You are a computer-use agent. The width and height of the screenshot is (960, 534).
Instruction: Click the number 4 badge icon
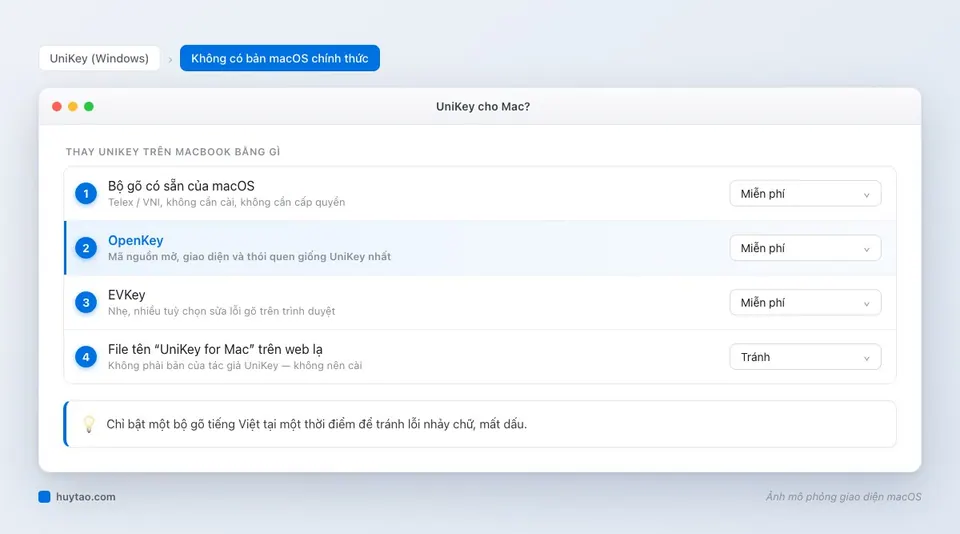(x=86, y=357)
